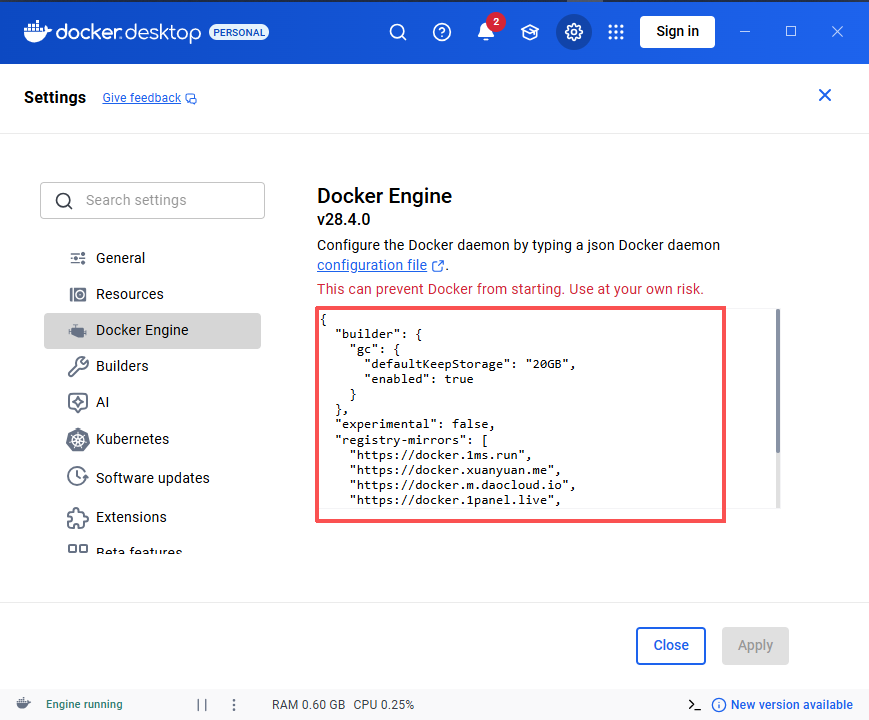Open the terminal icon in status bar

694,704
